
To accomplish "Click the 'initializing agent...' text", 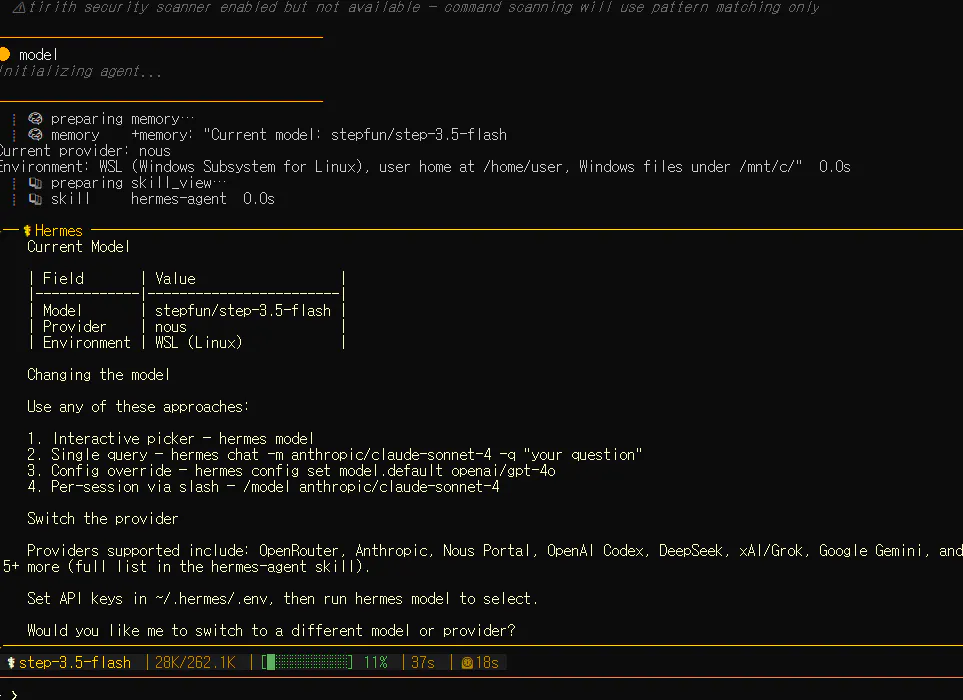I will 81,71.
